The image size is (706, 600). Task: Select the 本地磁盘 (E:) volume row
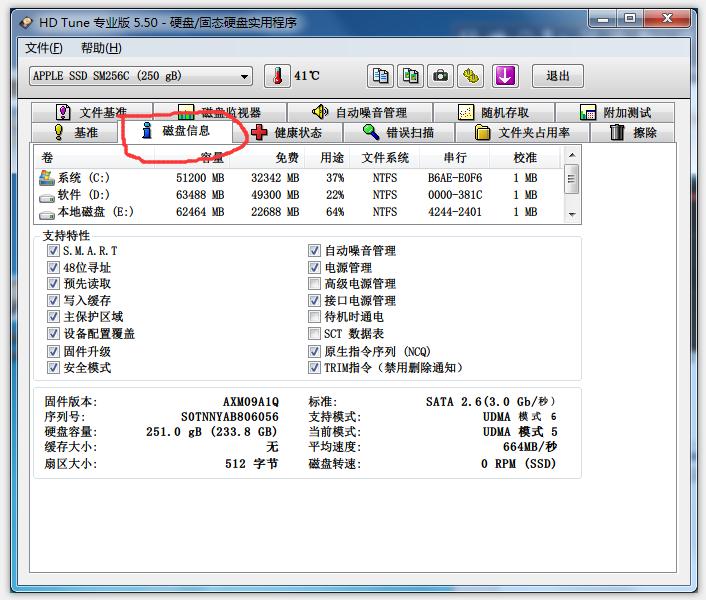(x=299, y=212)
